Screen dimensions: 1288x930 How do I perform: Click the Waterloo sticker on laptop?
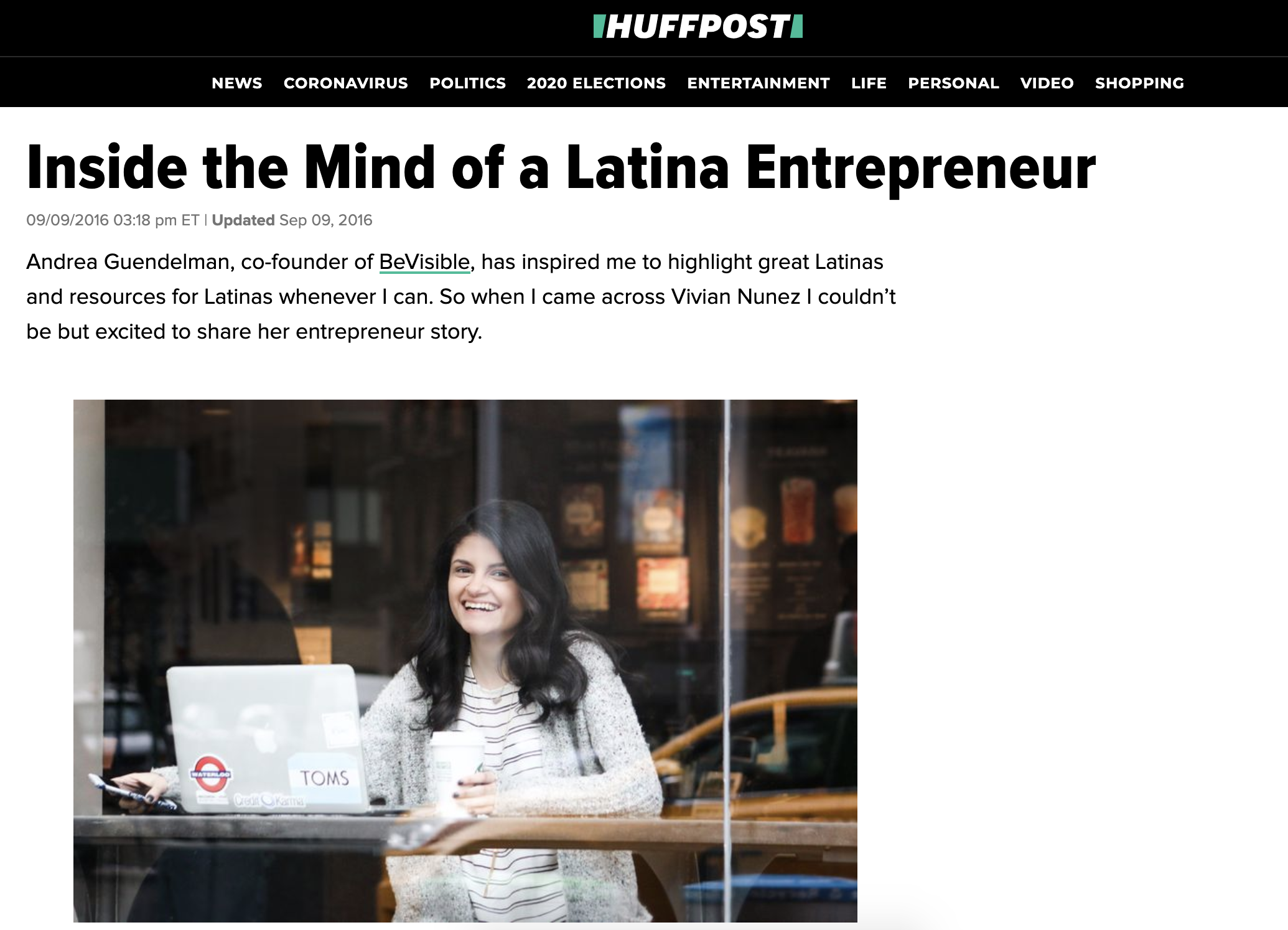[x=213, y=774]
